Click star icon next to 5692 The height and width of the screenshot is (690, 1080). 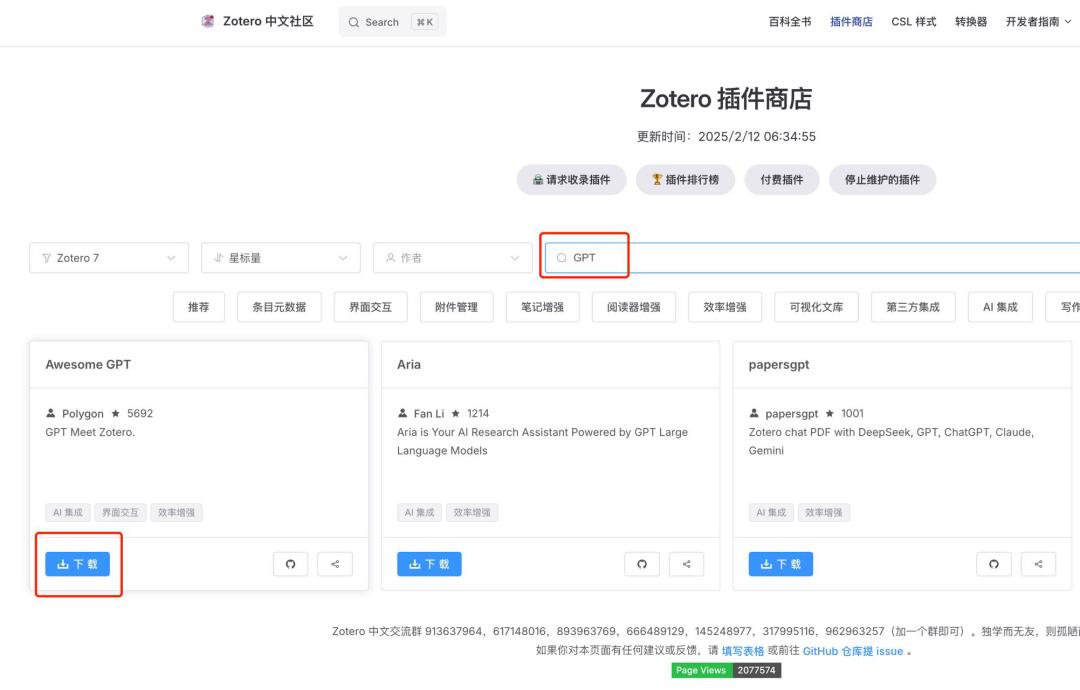click(116, 413)
